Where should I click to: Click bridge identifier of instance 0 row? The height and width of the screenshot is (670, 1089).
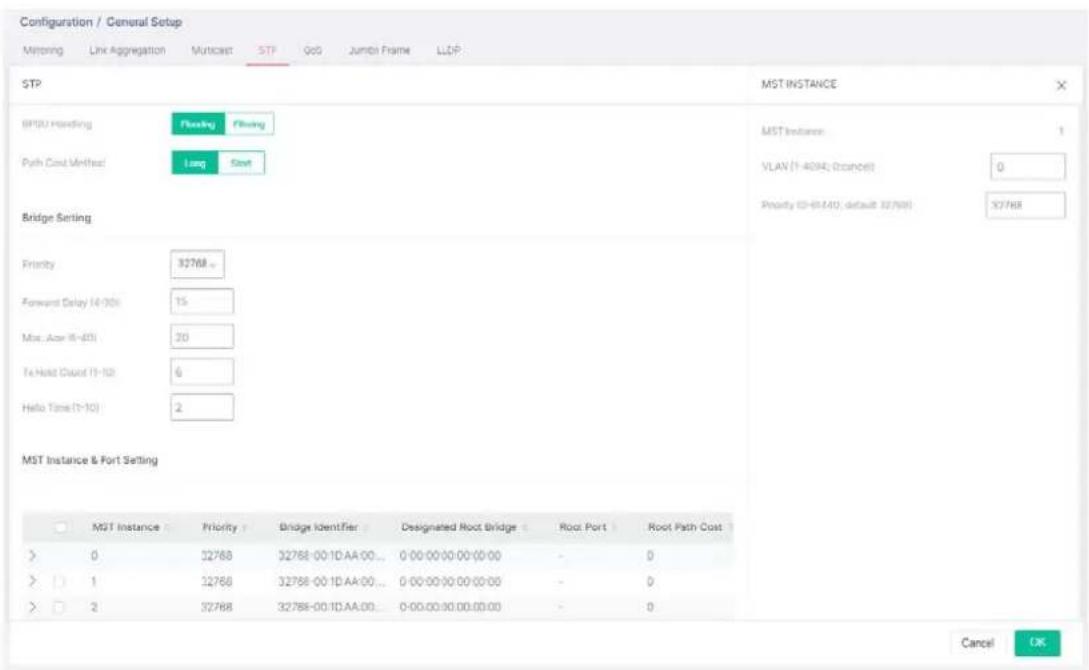(331, 555)
